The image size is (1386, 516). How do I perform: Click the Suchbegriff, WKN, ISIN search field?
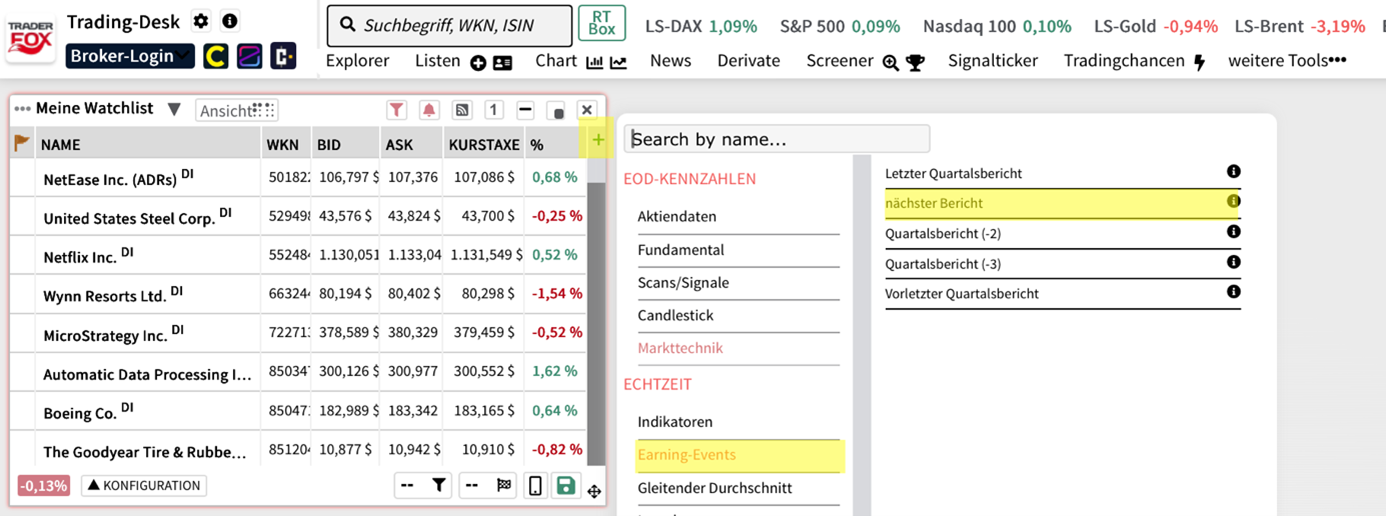pyautogui.click(x=449, y=25)
